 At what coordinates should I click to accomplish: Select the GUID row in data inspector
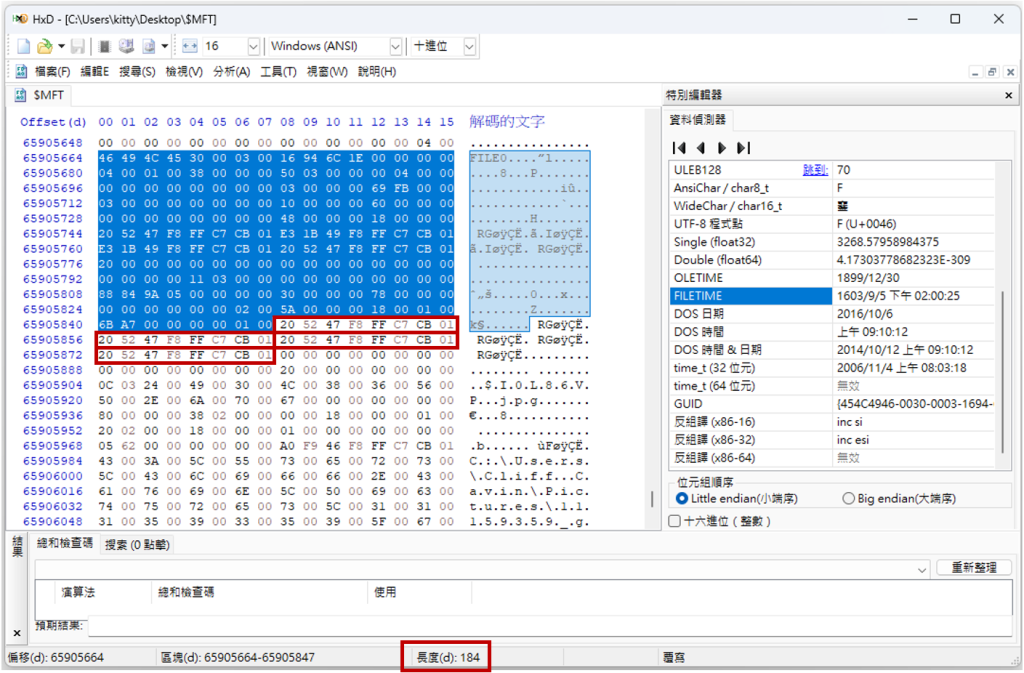(833, 404)
